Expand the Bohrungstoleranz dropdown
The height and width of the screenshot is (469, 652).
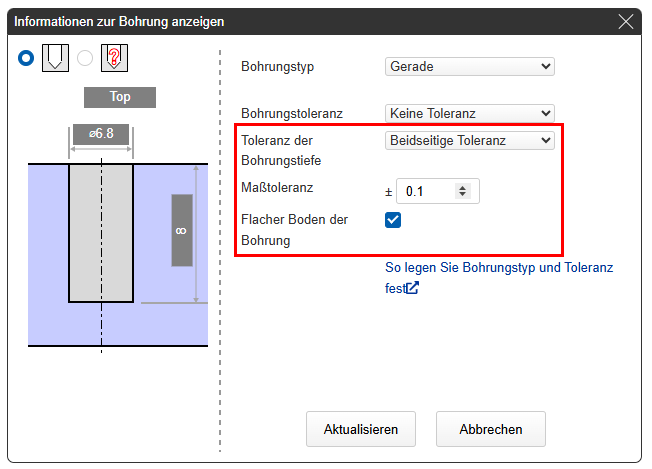pos(469,114)
